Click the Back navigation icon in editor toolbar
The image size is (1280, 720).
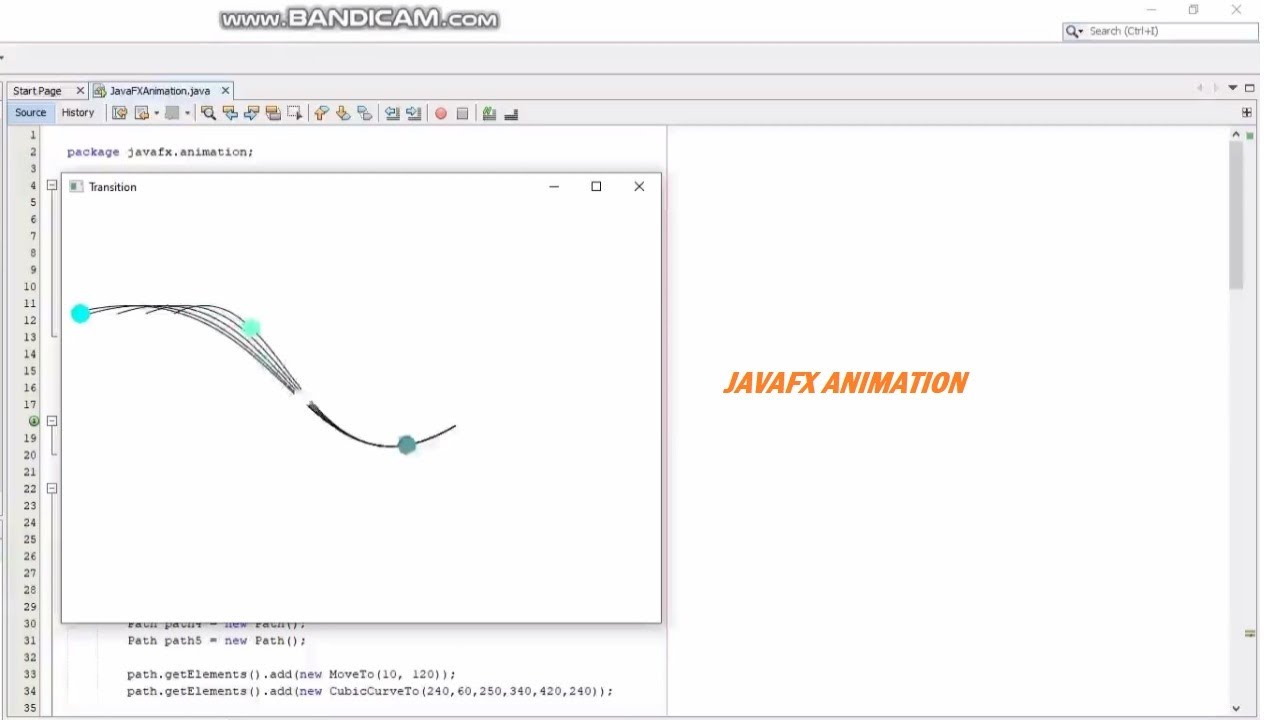pyautogui.click(x=141, y=113)
